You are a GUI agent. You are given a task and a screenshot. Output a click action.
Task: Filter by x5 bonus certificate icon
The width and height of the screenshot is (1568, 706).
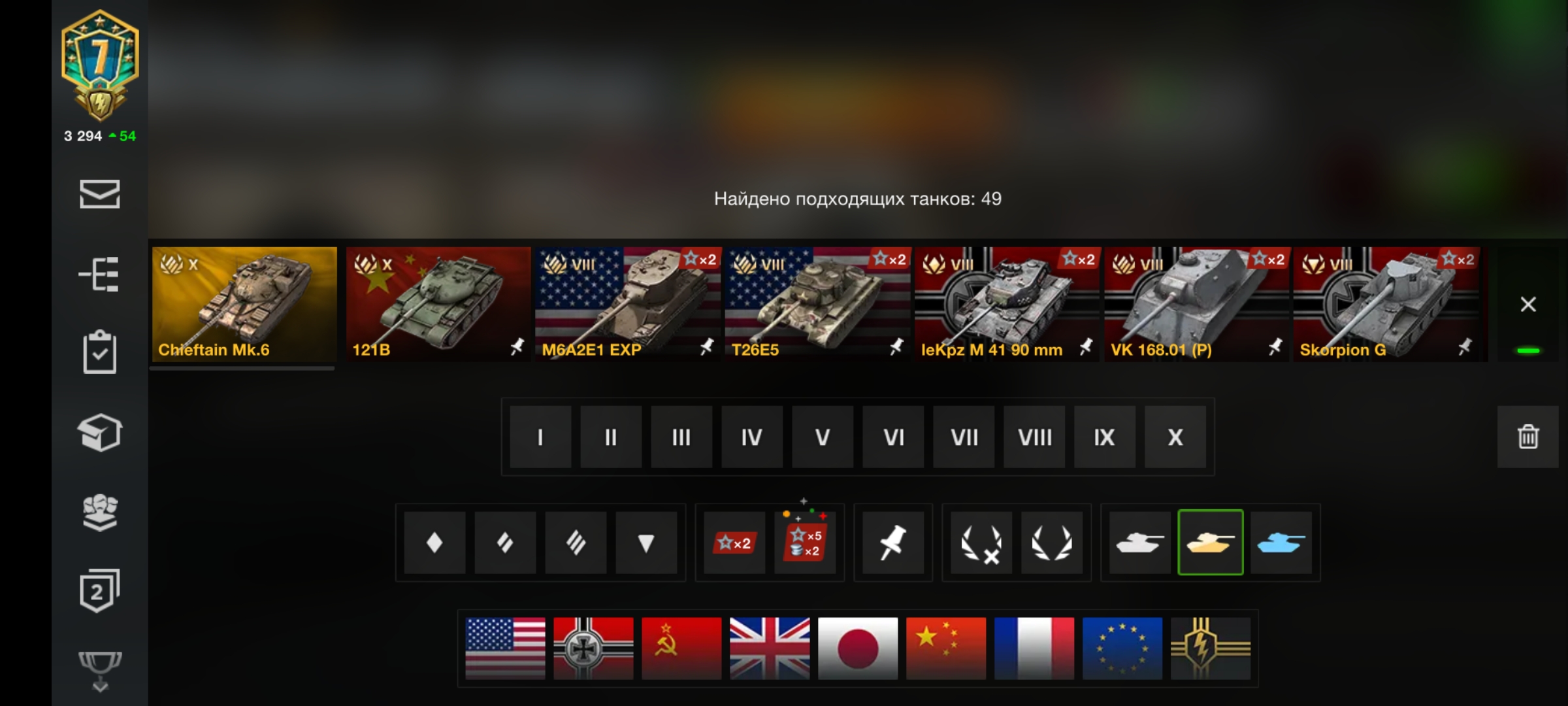[x=806, y=543]
